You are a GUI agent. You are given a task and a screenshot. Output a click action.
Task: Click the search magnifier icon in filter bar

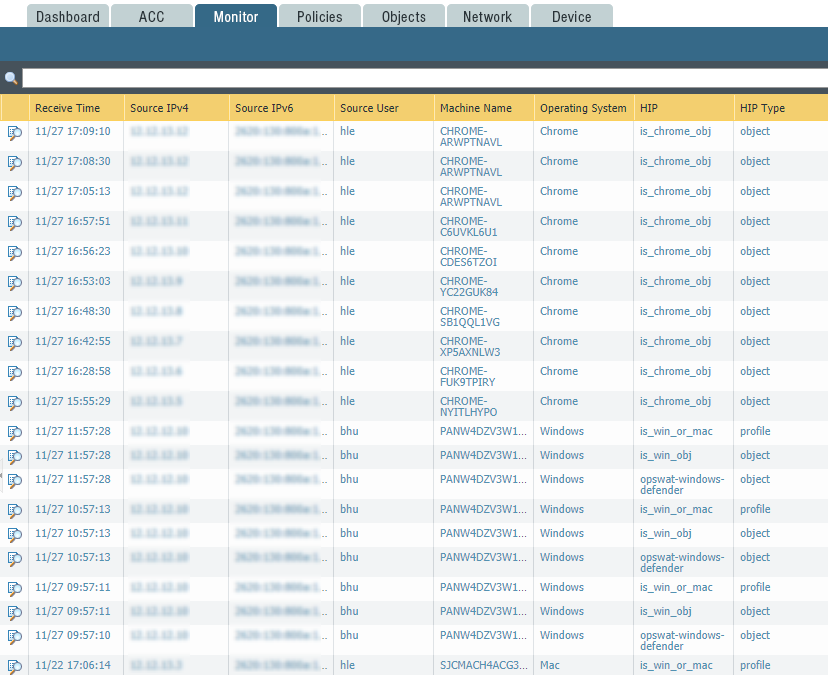11,78
